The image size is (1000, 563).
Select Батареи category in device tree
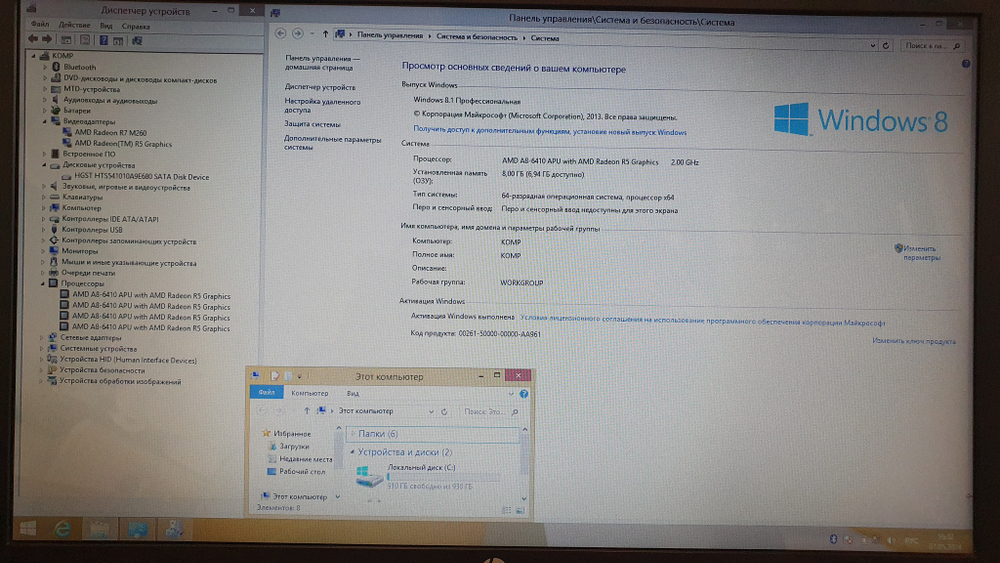click(77, 110)
